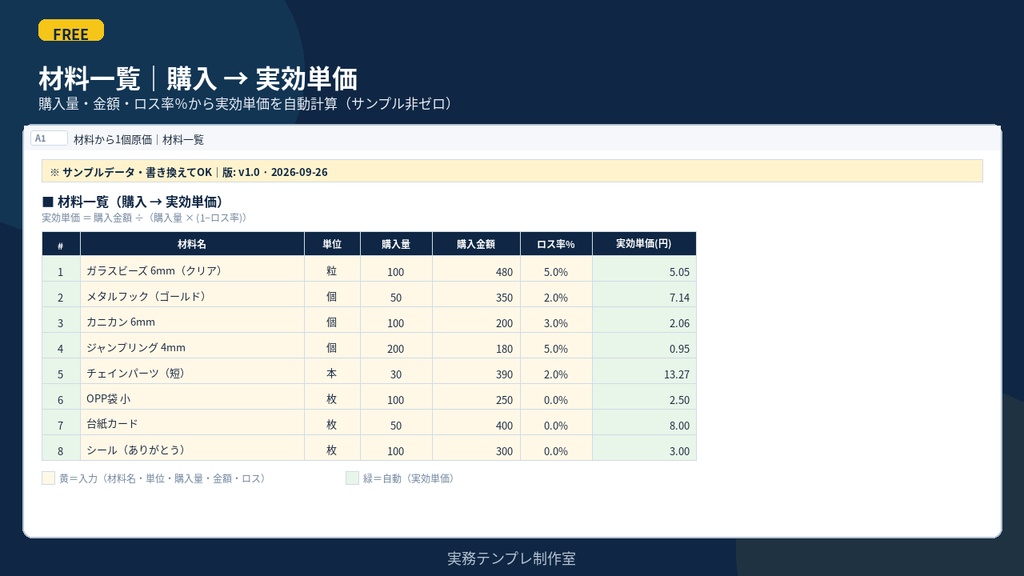Screen dimensions: 1024x576
Task: Click effective unit price 13.27
Action: point(644,373)
